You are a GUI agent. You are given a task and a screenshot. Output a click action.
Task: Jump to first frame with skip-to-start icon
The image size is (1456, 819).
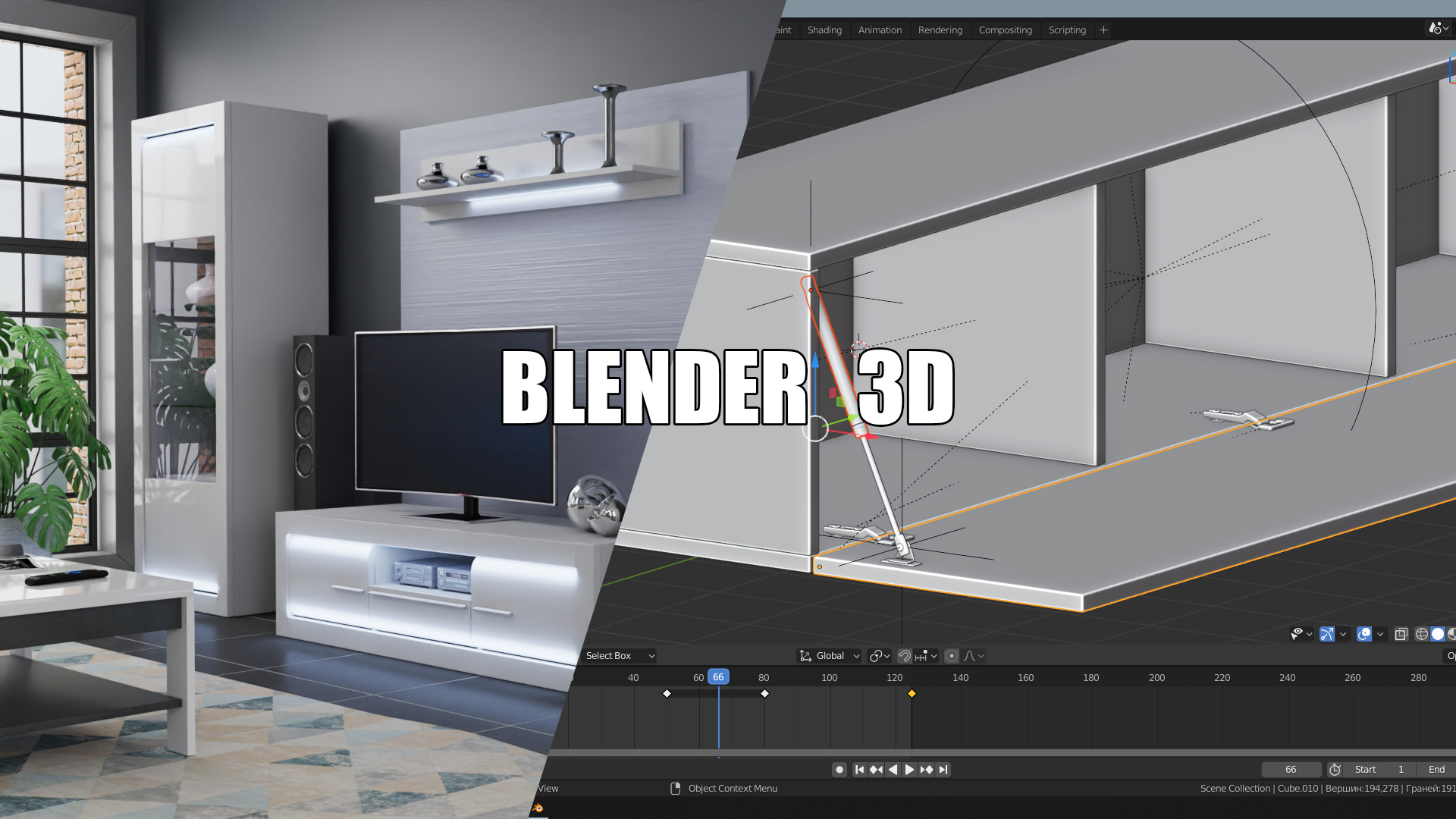coord(859,769)
